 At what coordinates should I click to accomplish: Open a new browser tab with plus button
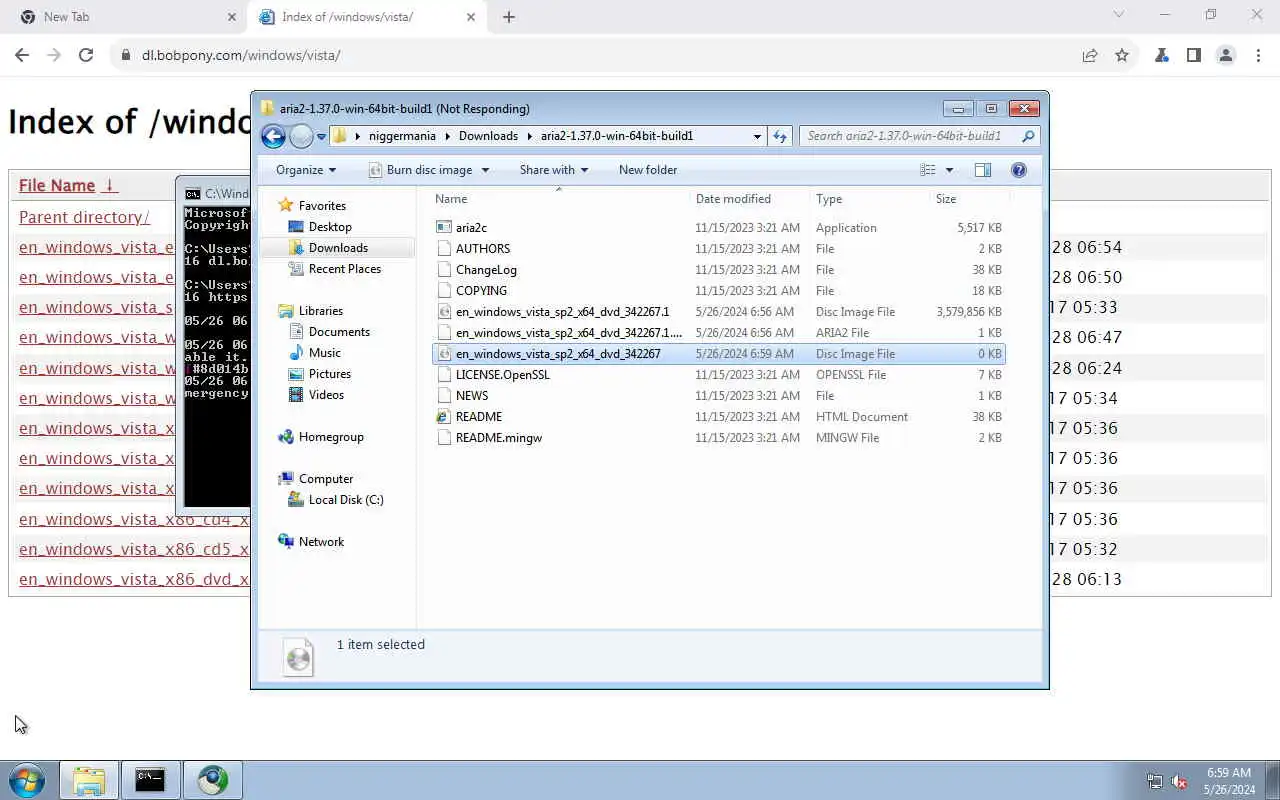508,17
